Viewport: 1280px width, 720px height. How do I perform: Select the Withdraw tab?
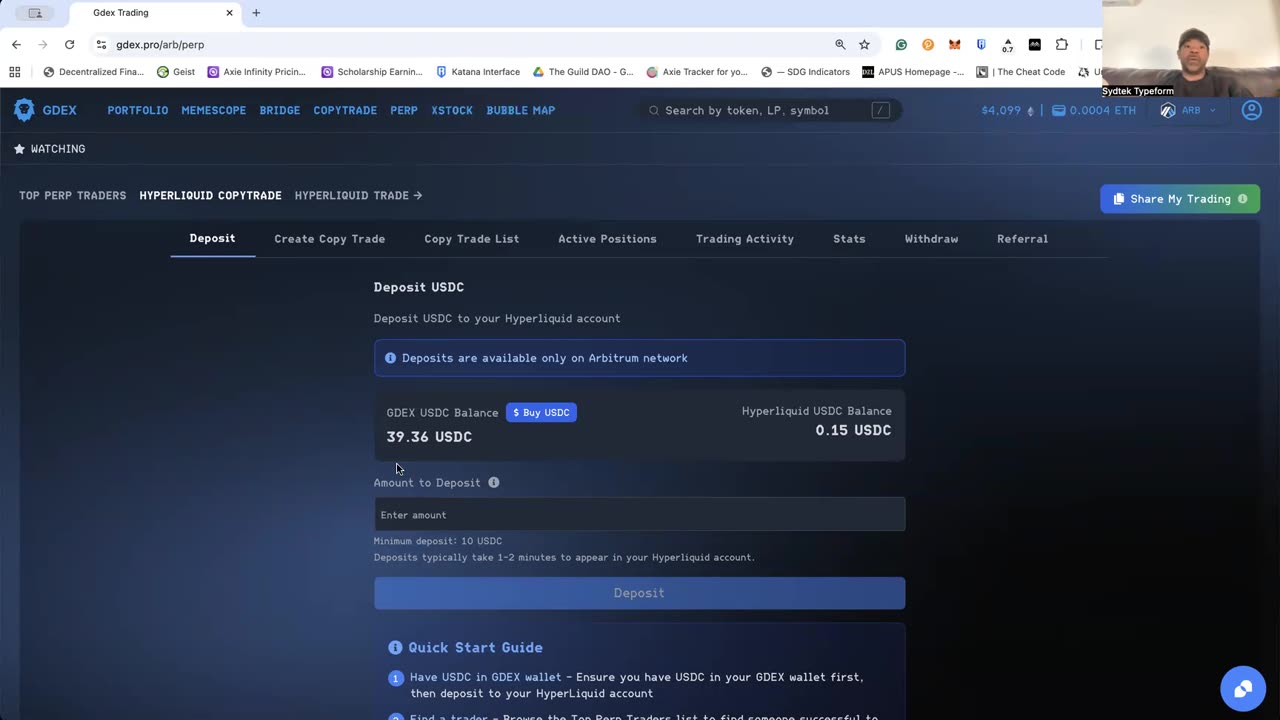pyautogui.click(x=931, y=239)
